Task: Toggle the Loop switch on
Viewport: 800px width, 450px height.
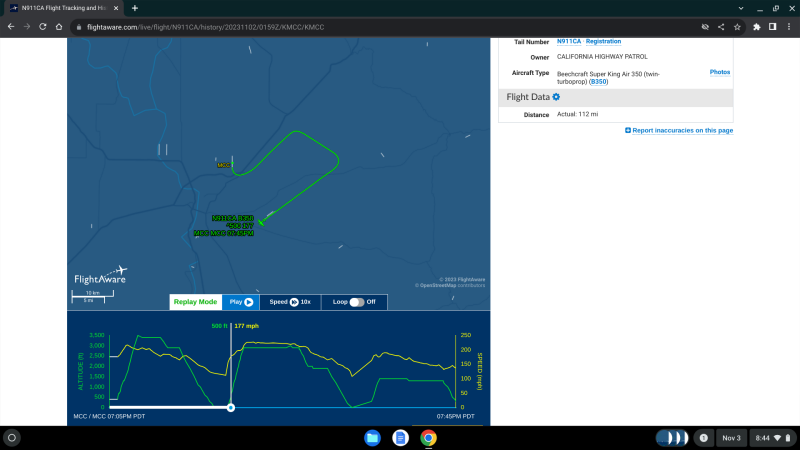Action: 357,302
